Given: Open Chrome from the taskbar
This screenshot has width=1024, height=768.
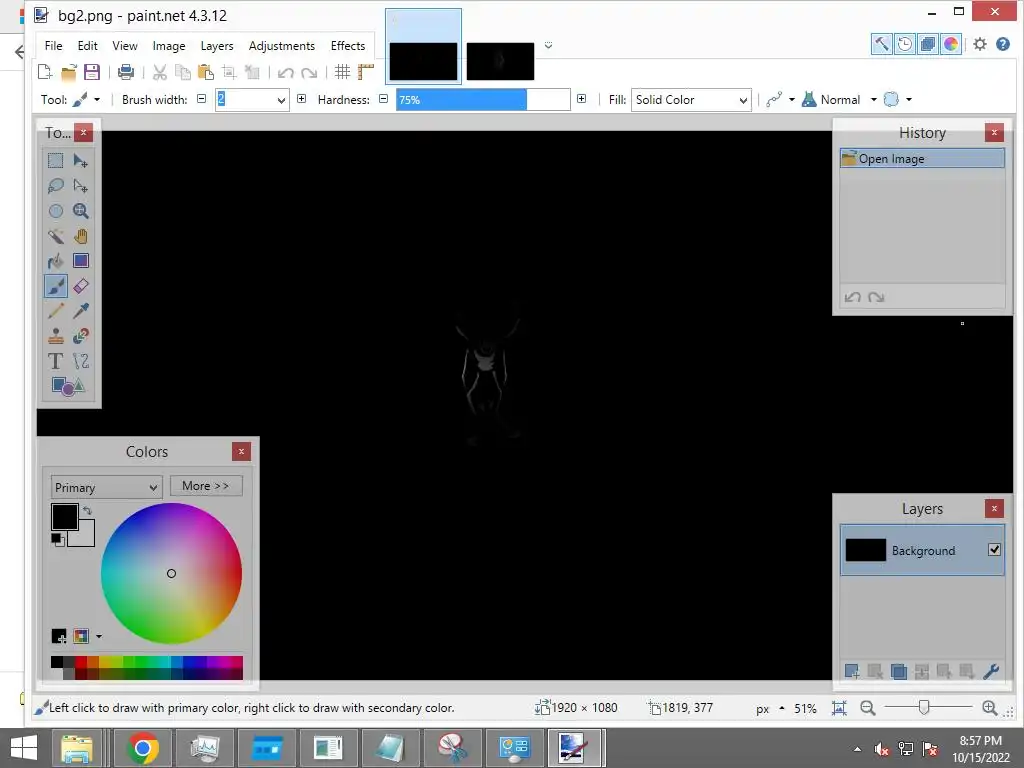Looking at the screenshot, I should click(x=143, y=748).
